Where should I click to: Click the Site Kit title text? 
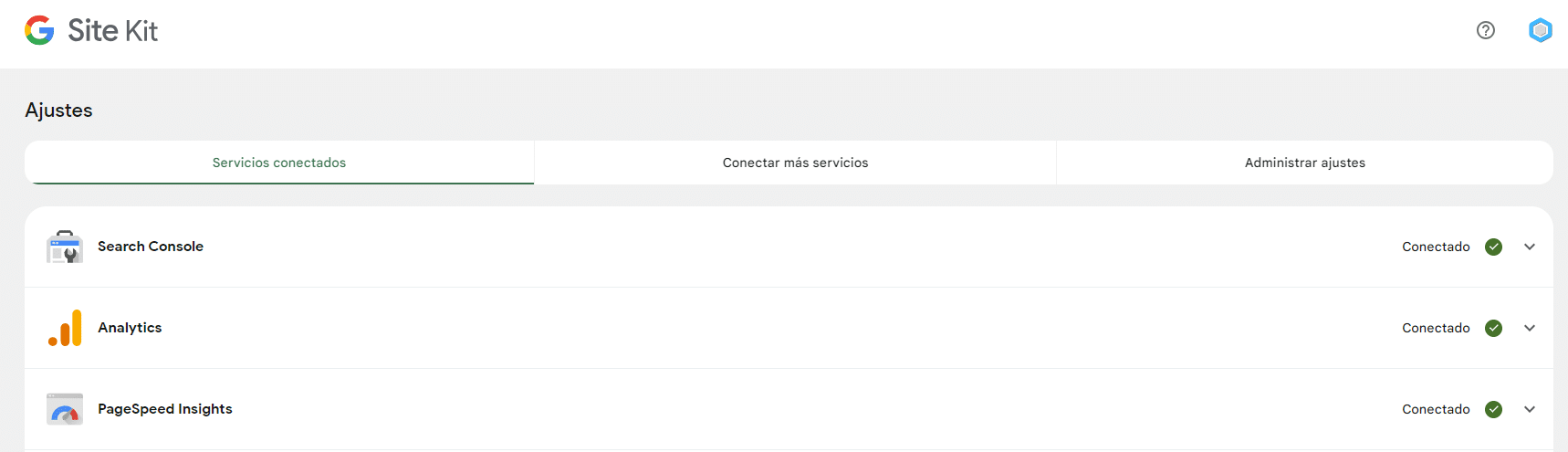(x=112, y=31)
